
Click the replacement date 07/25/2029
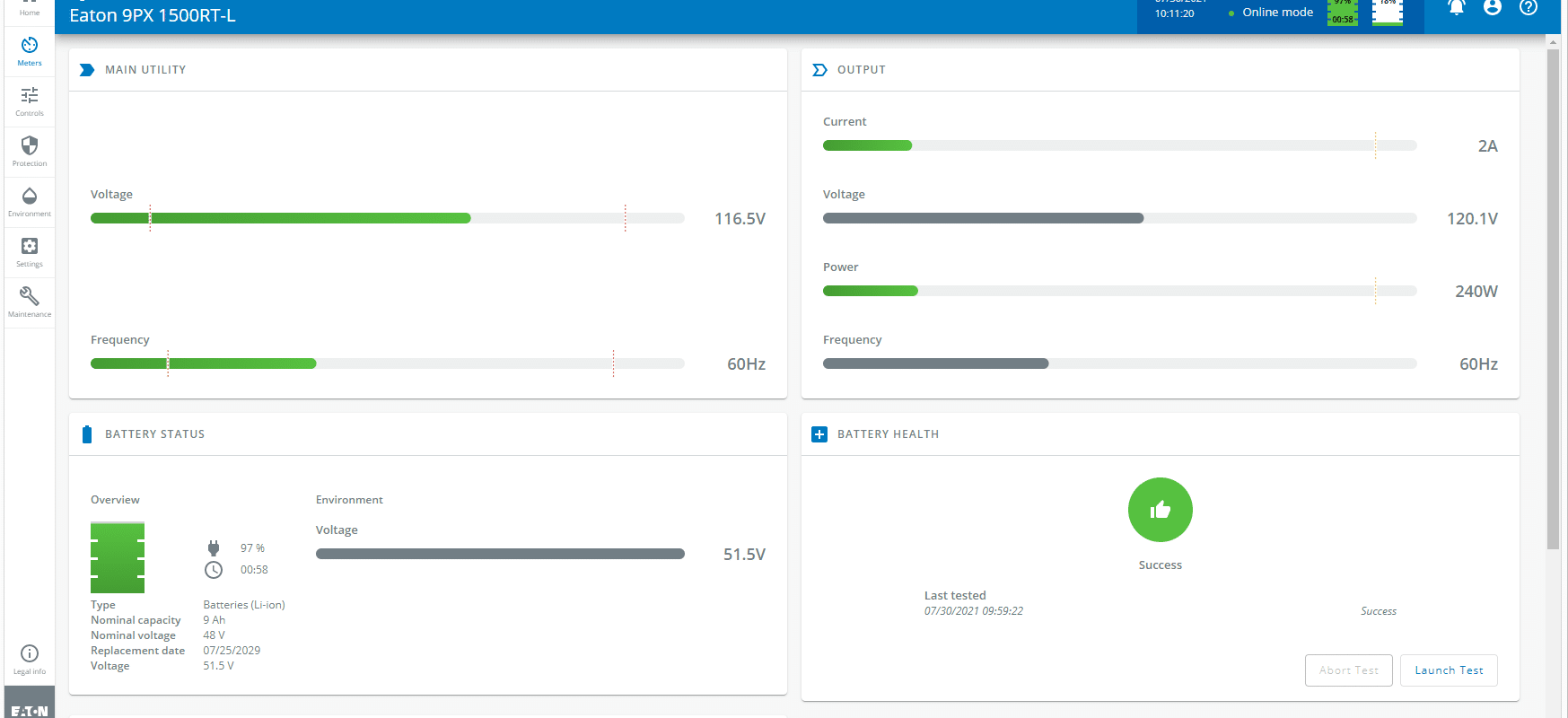[x=232, y=651]
